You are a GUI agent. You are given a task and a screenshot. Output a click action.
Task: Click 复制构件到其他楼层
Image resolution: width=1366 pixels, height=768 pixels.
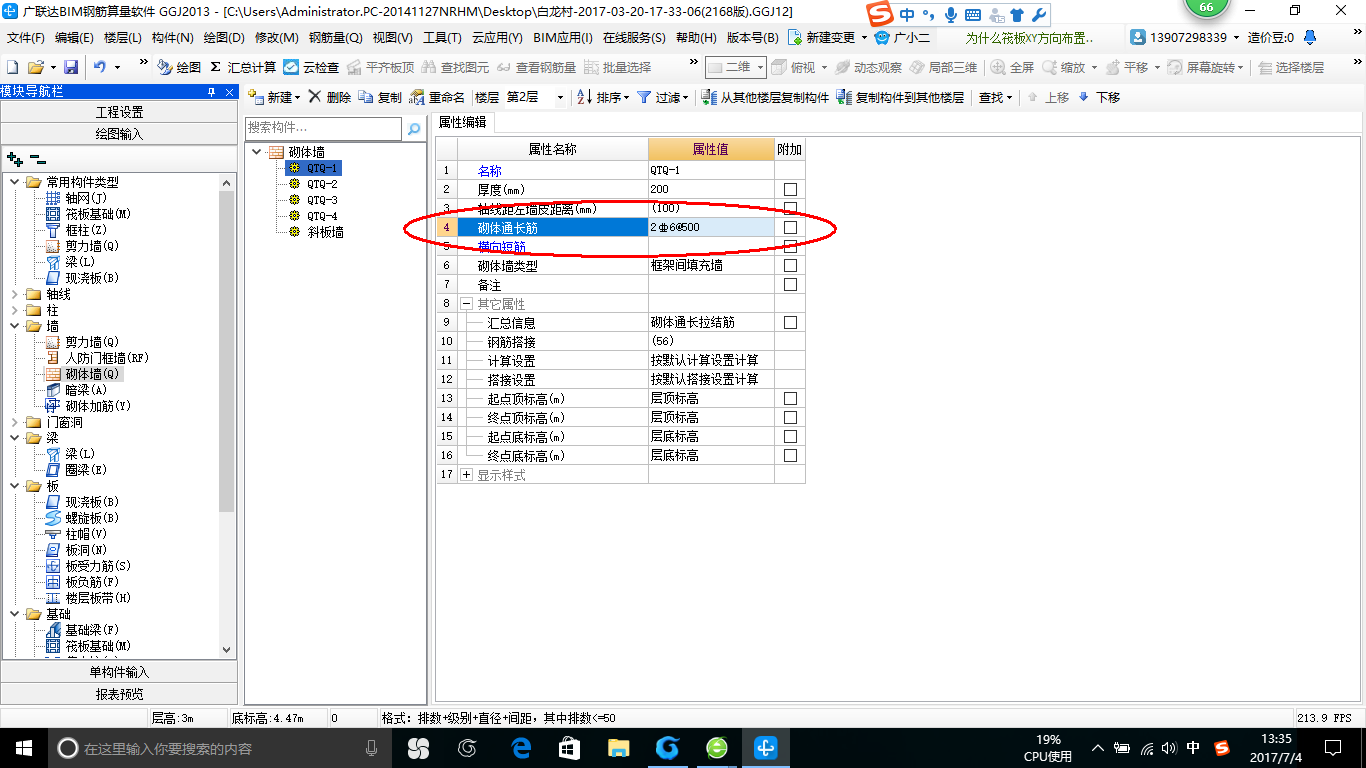pyautogui.click(x=900, y=97)
